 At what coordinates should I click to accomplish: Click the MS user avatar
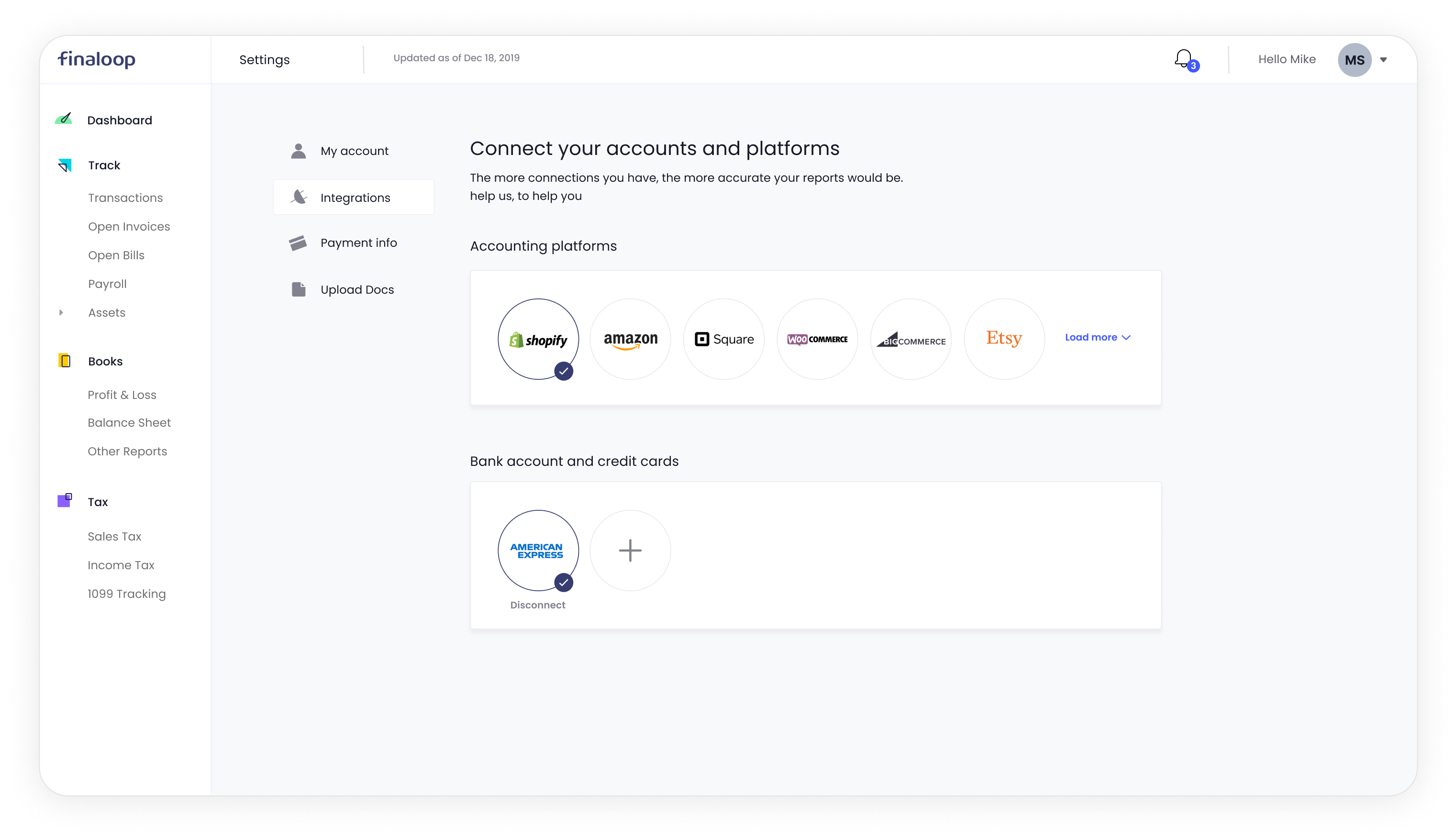(x=1354, y=60)
